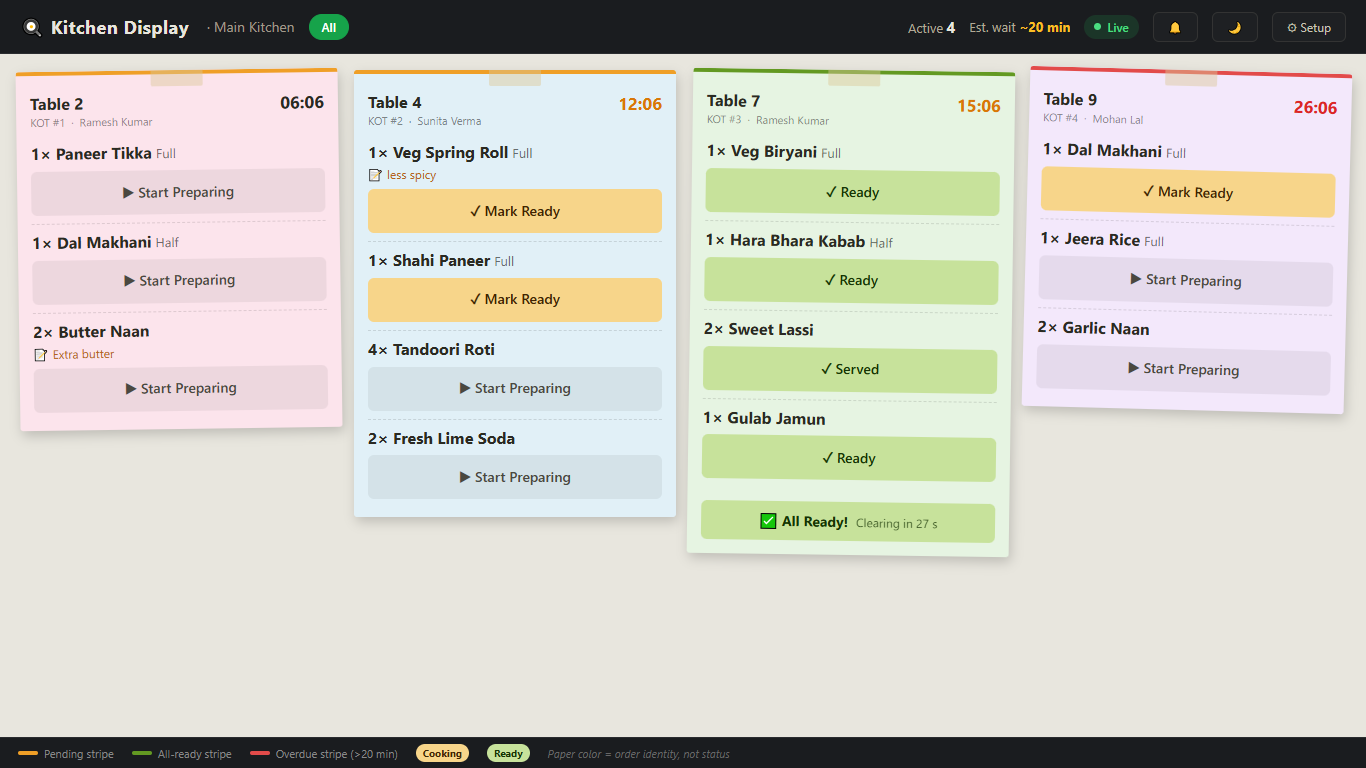Start preparing Garlic Naan
Viewport: 1366px width, 768px height.
point(1184,369)
